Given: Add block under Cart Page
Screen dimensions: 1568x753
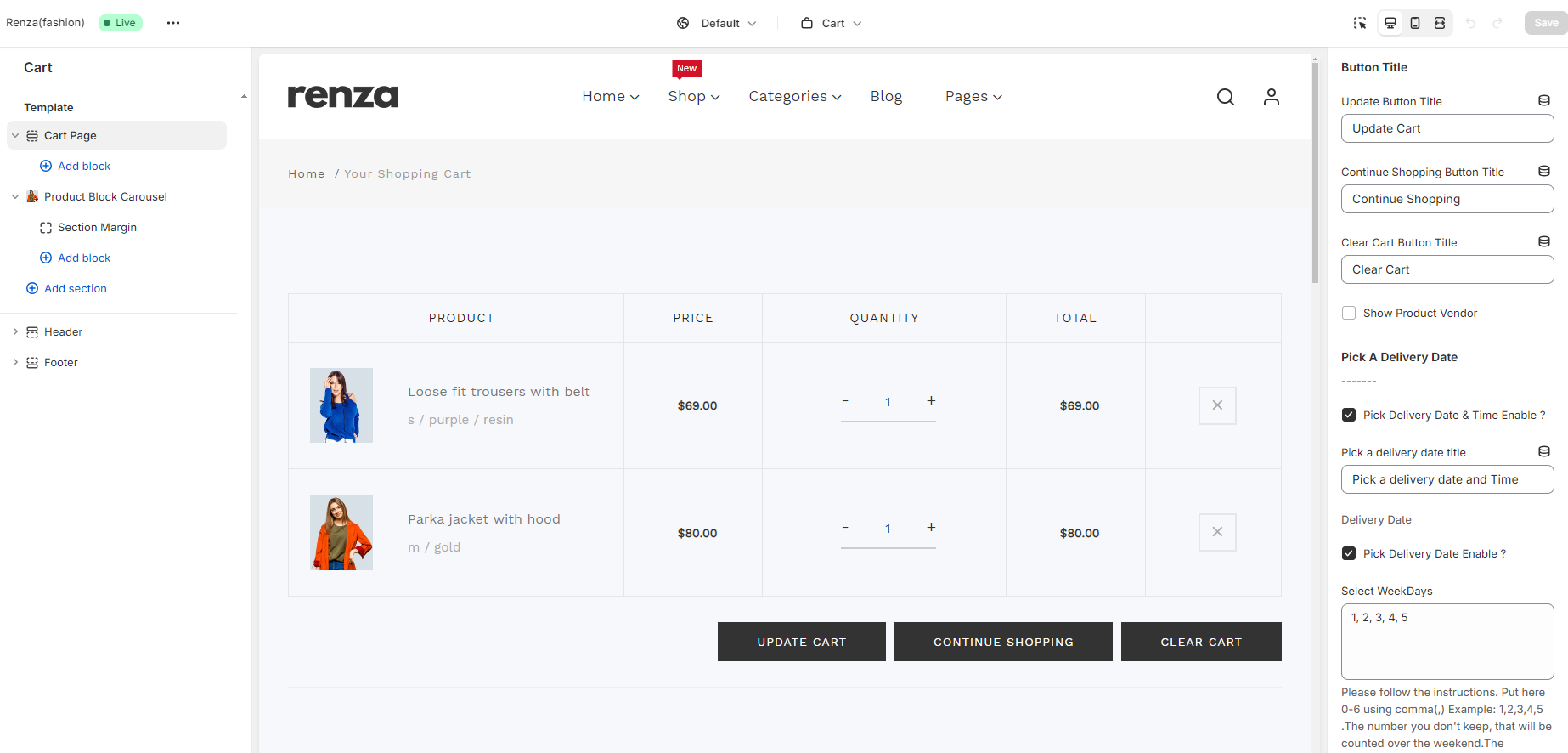Looking at the screenshot, I should coord(75,166).
